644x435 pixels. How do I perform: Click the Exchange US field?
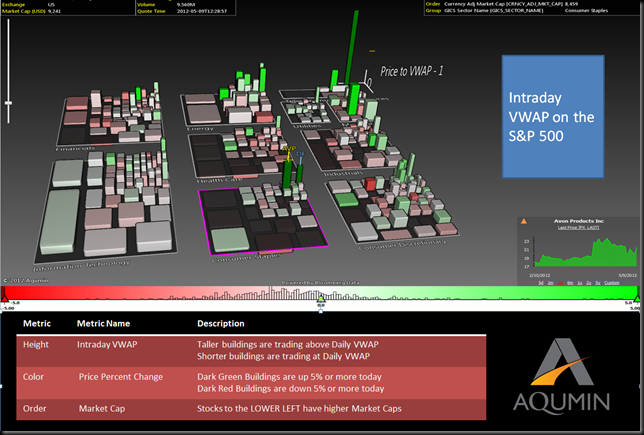click(28, 5)
